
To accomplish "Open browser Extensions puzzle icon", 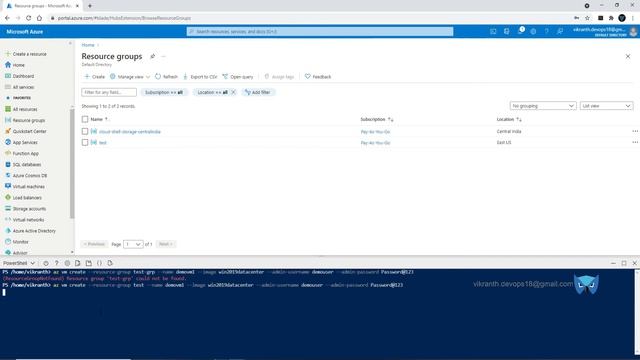I will 611,18.
